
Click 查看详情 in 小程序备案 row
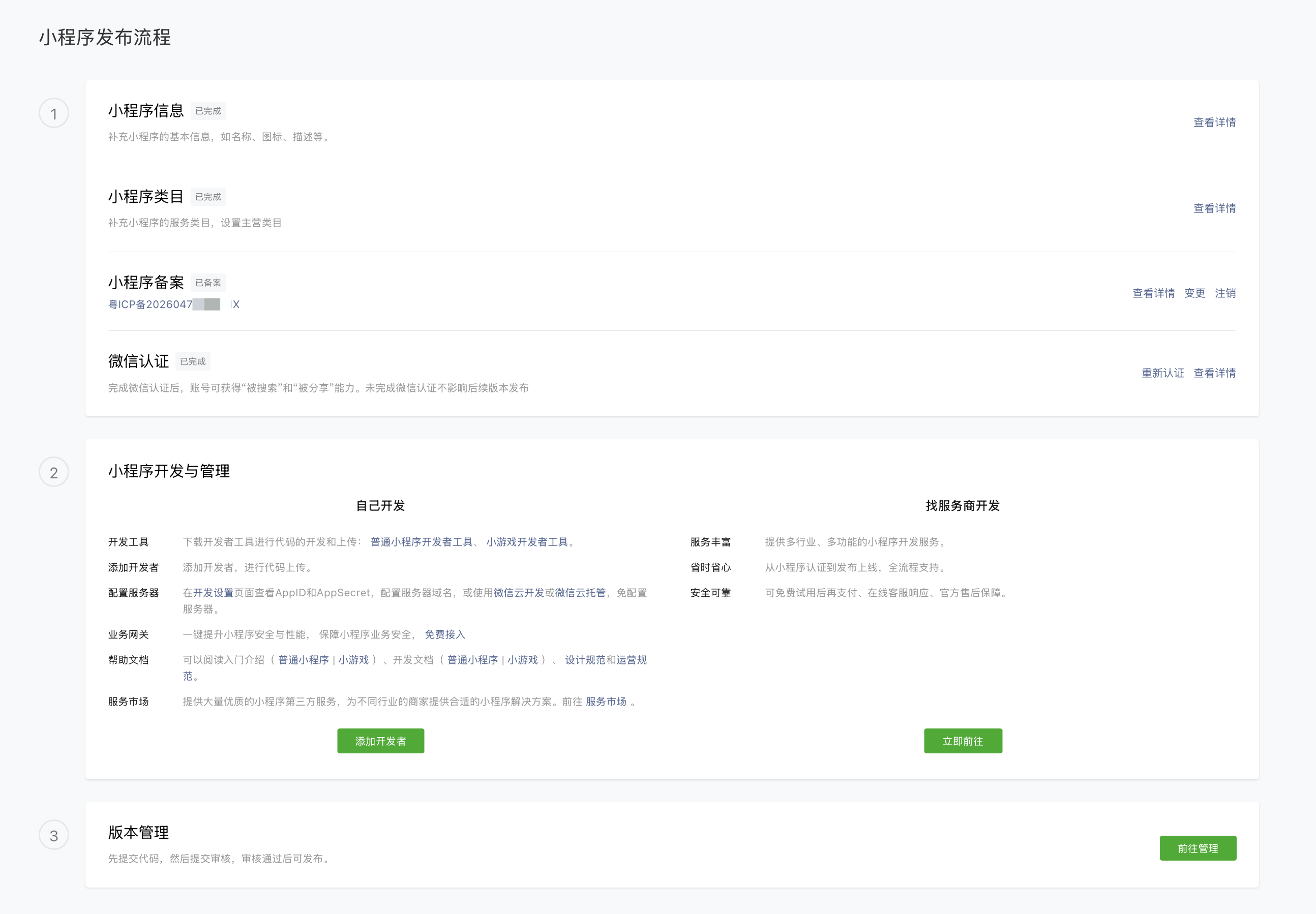click(1153, 293)
